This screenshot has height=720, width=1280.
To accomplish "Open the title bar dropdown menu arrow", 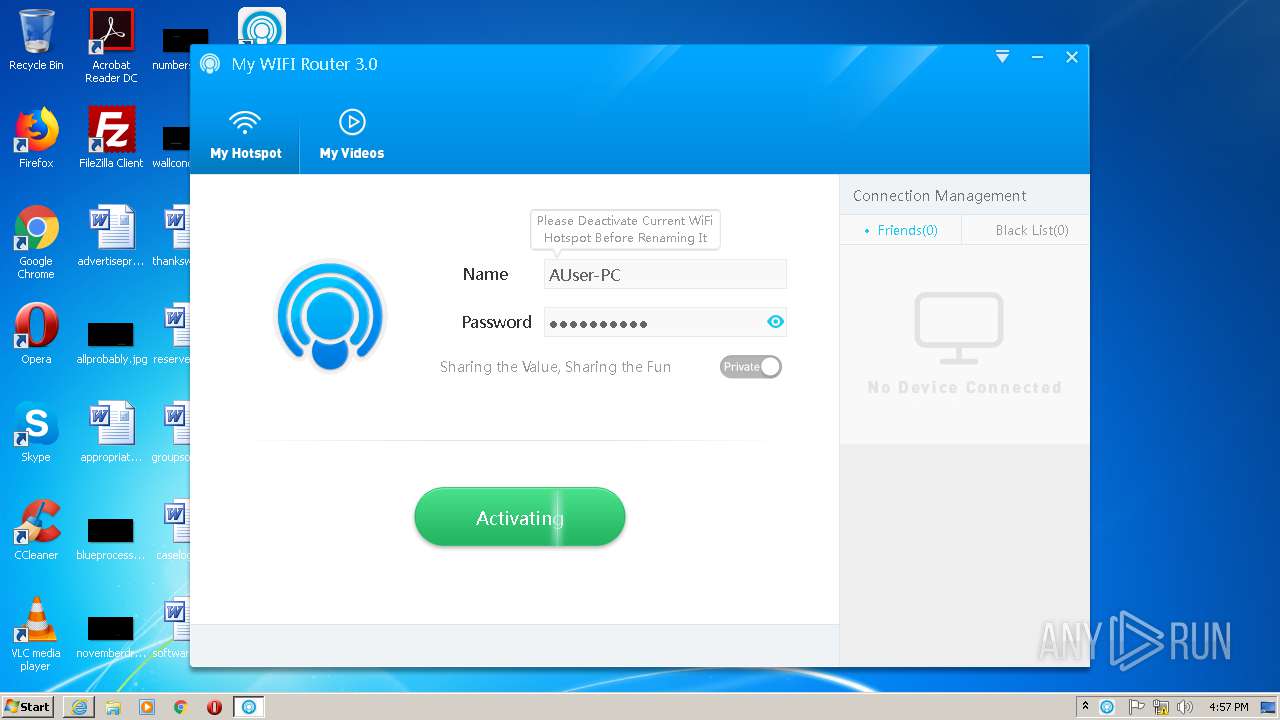I will coord(1002,57).
